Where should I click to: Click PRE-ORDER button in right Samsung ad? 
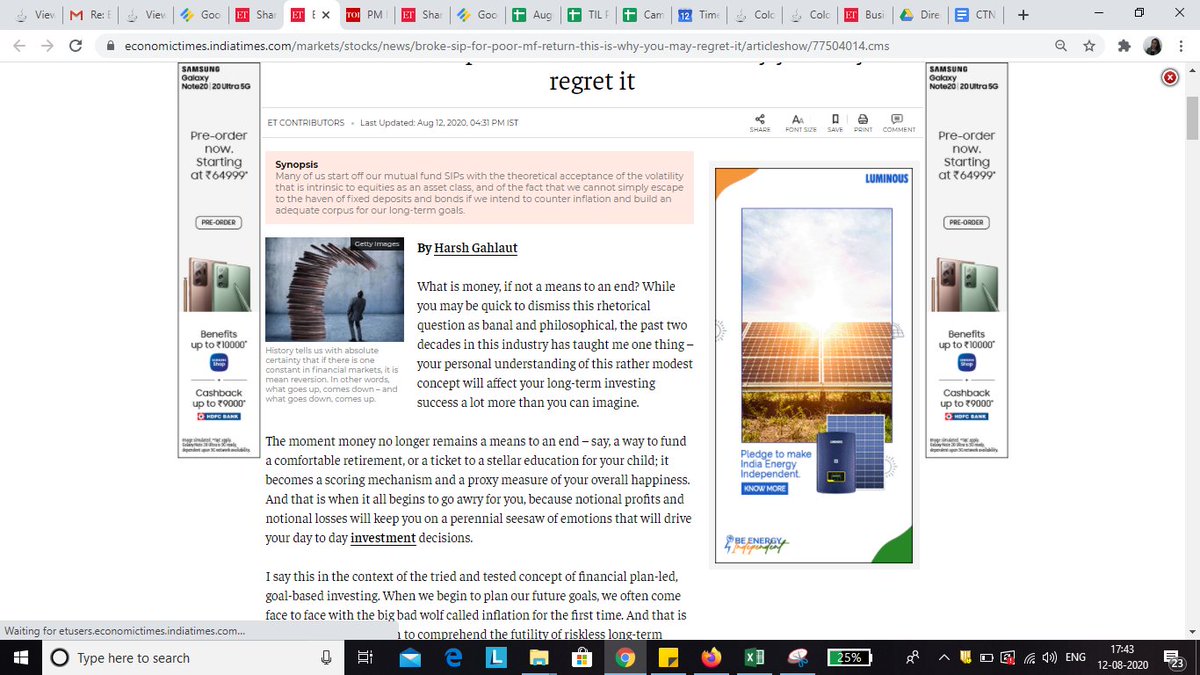coord(967,222)
